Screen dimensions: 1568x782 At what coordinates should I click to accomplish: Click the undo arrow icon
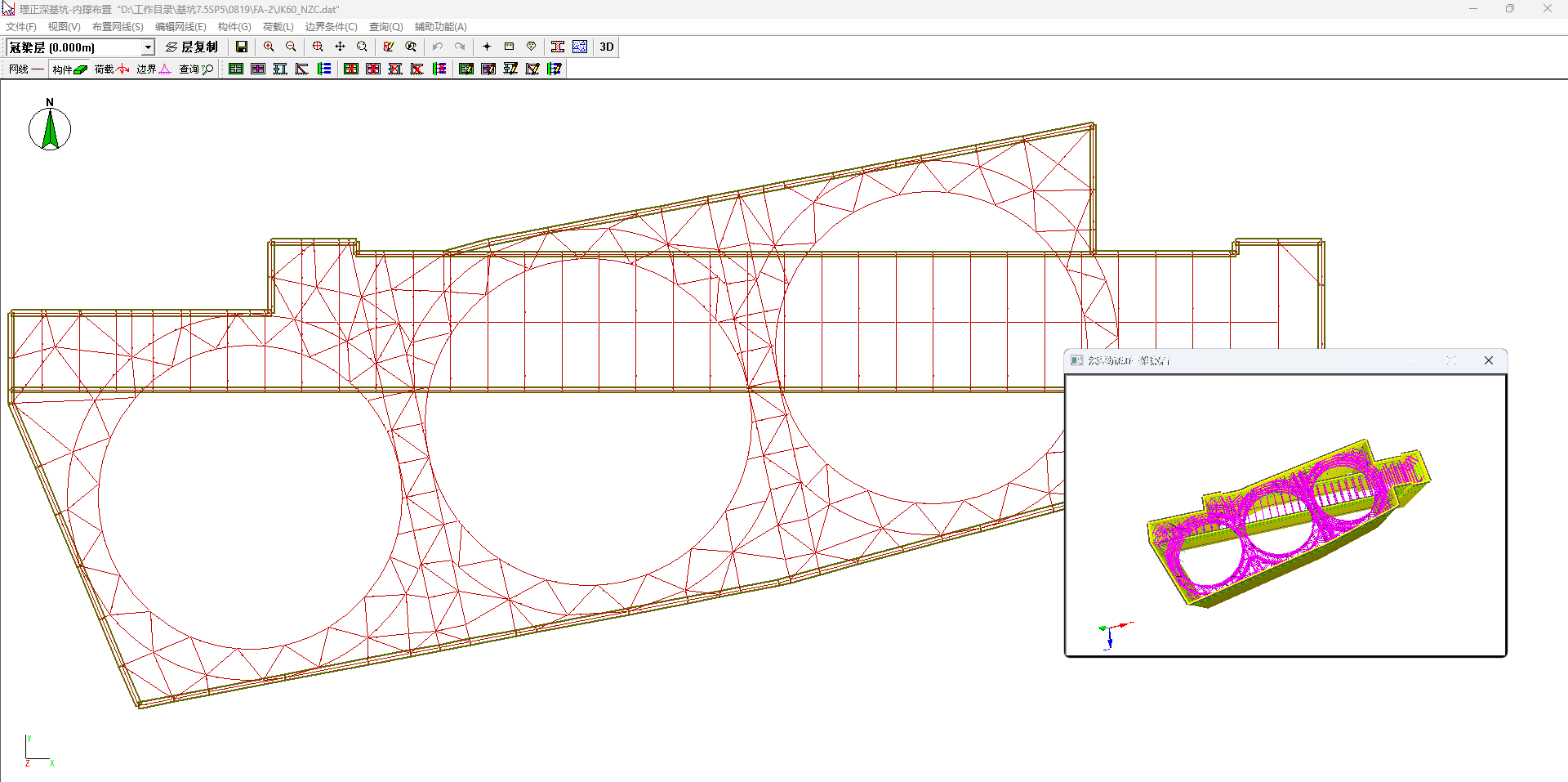tap(438, 47)
